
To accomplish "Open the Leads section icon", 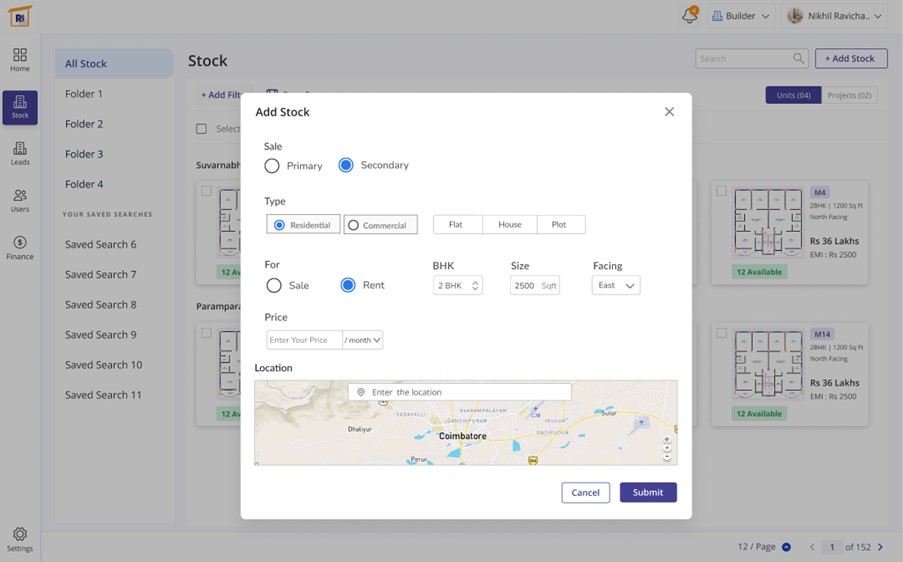I will [x=20, y=153].
